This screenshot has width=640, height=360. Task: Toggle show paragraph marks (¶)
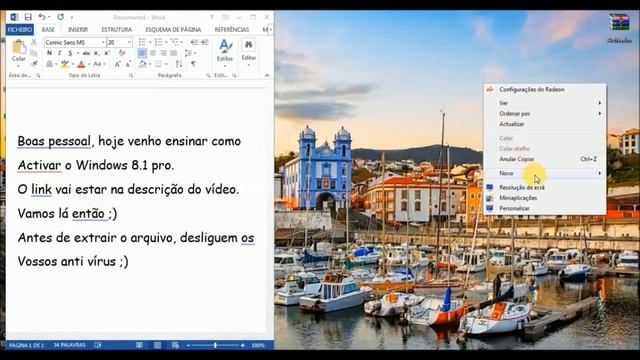click(x=193, y=64)
